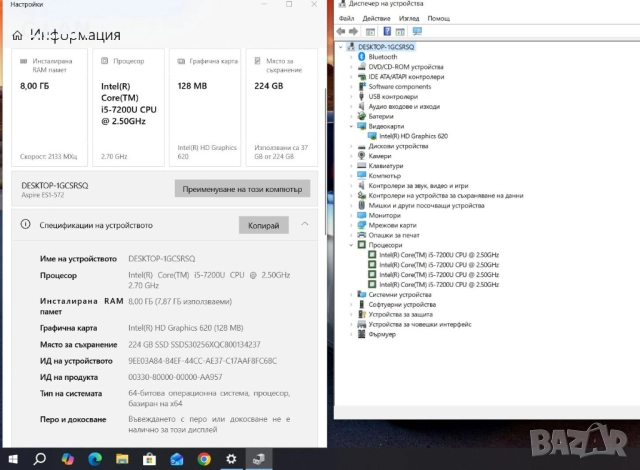Select the Мрежови карти category

coord(392,225)
